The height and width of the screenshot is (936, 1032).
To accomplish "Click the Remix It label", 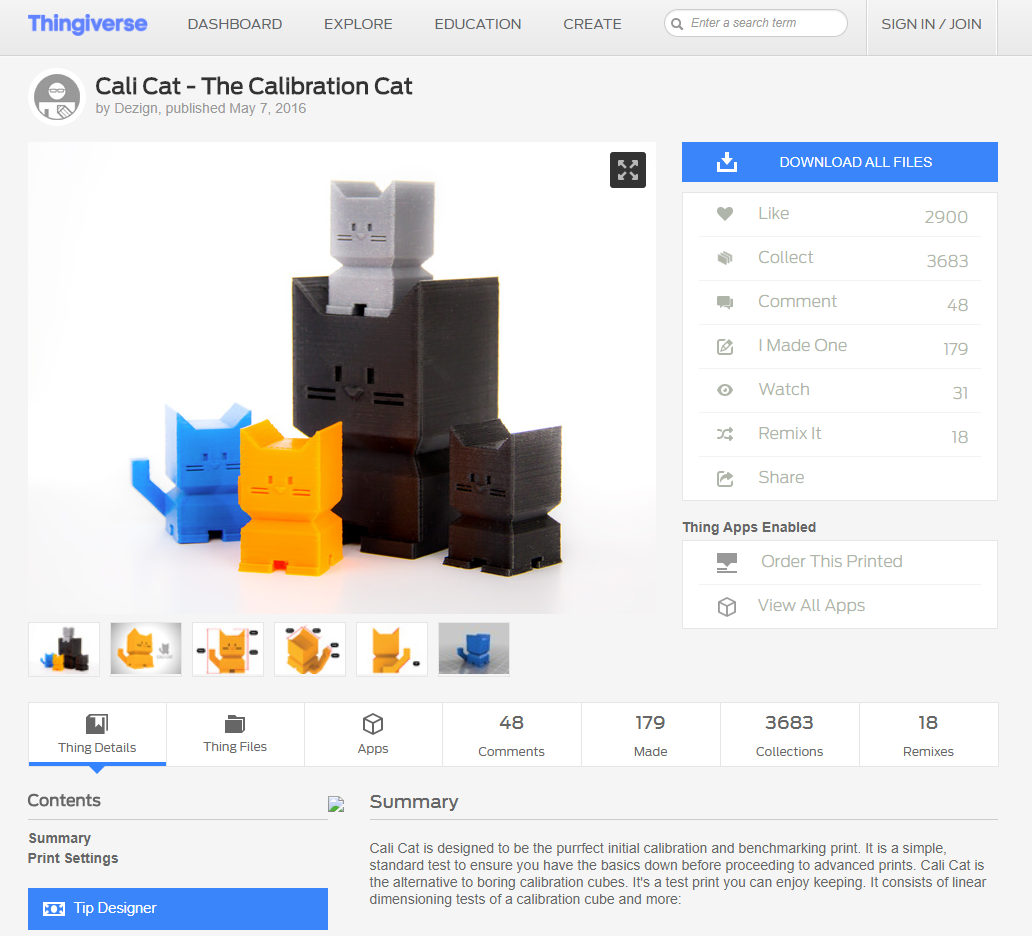I will 789,434.
